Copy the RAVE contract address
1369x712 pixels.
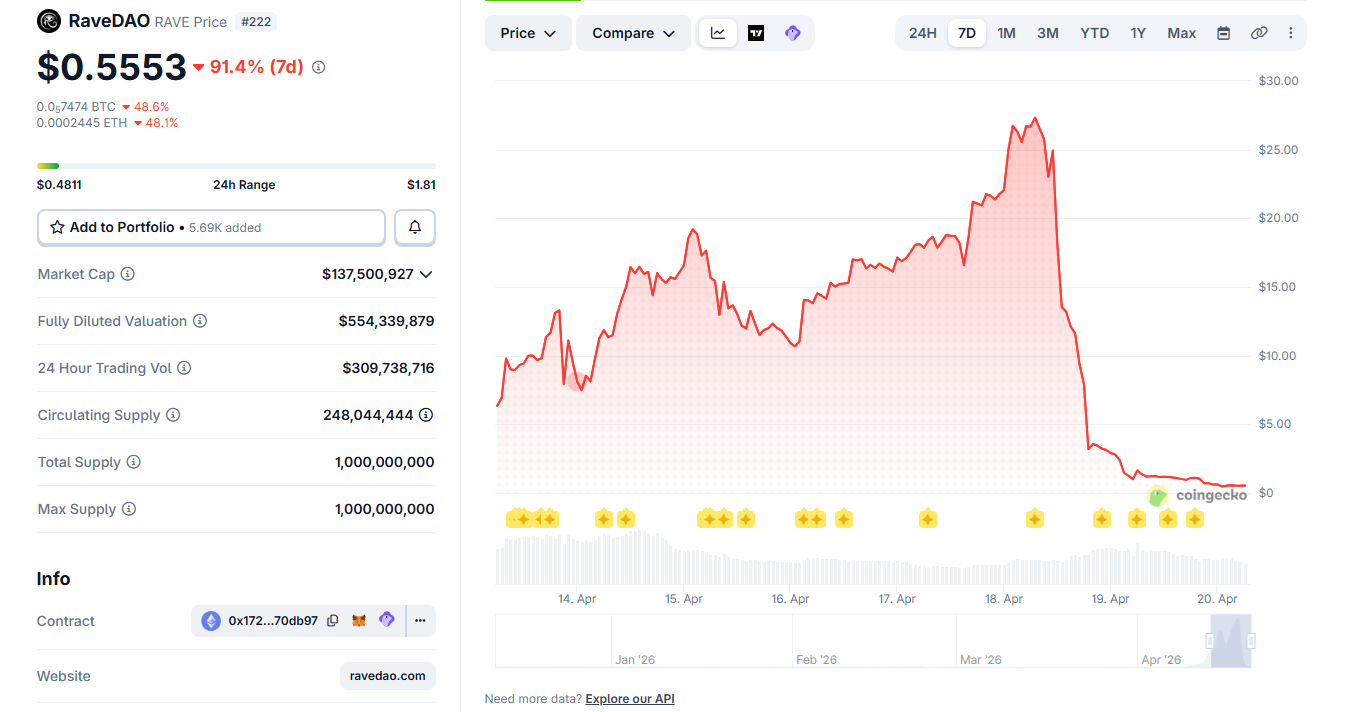(x=333, y=620)
